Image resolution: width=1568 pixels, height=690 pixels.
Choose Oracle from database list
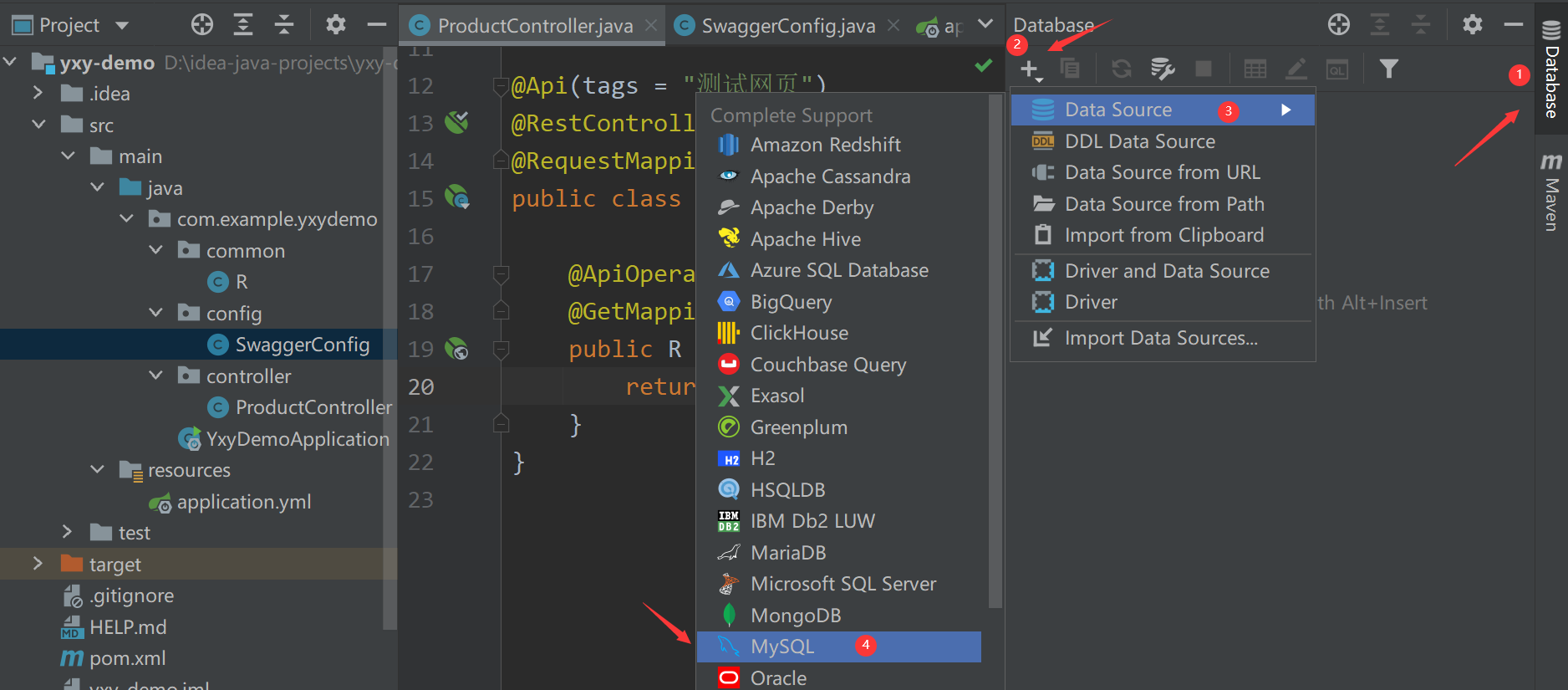839,678
